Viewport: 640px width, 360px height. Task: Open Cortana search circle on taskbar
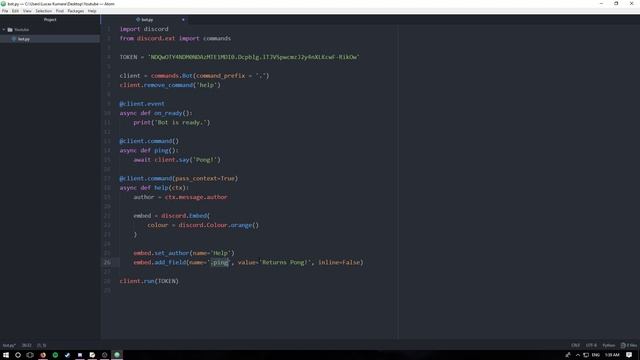pos(18,355)
